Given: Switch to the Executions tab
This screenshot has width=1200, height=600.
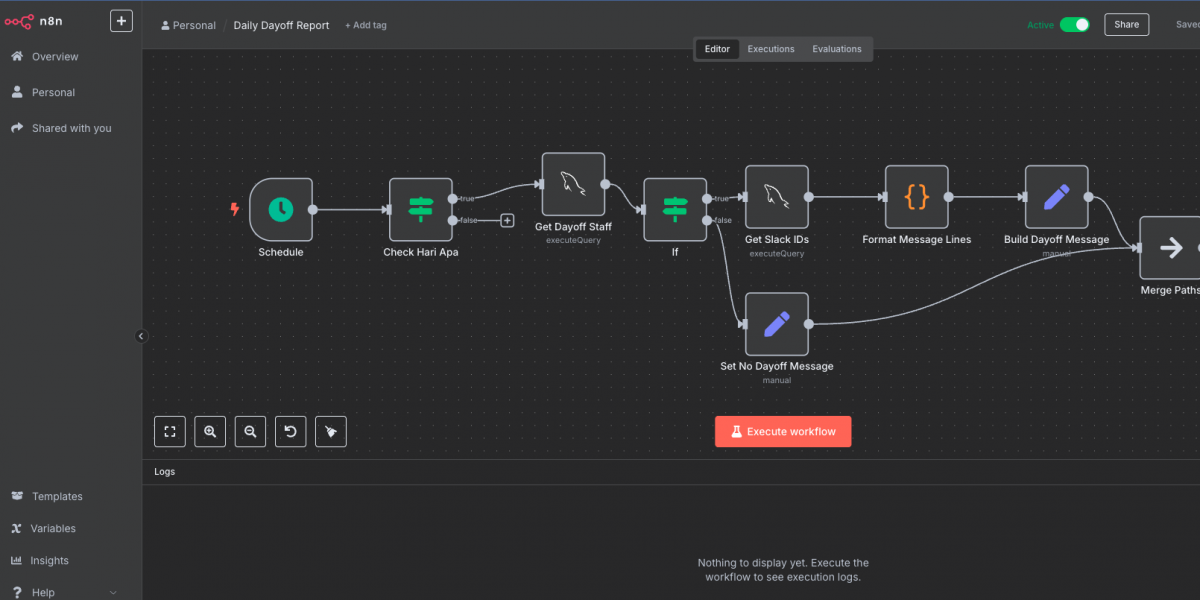Looking at the screenshot, I should click(771, 49).
